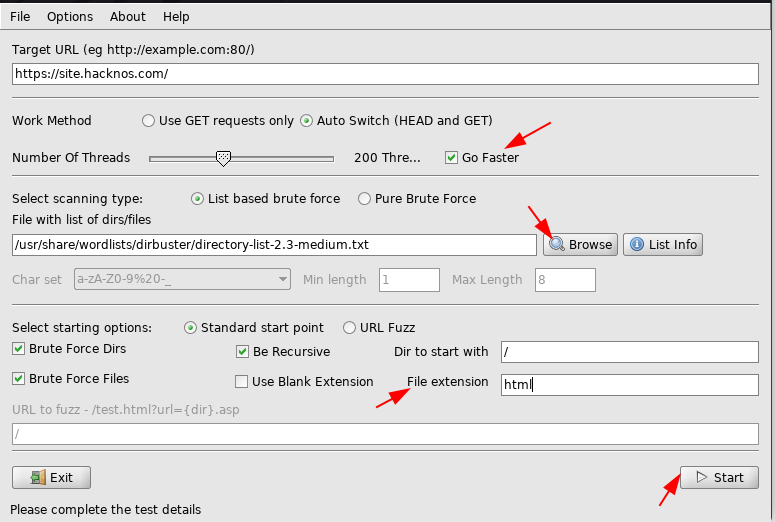The height and width of the screenshot is (522, 775).
Task: Toggle Brute Force Files checkbox
Action: (x=18, y=379)
